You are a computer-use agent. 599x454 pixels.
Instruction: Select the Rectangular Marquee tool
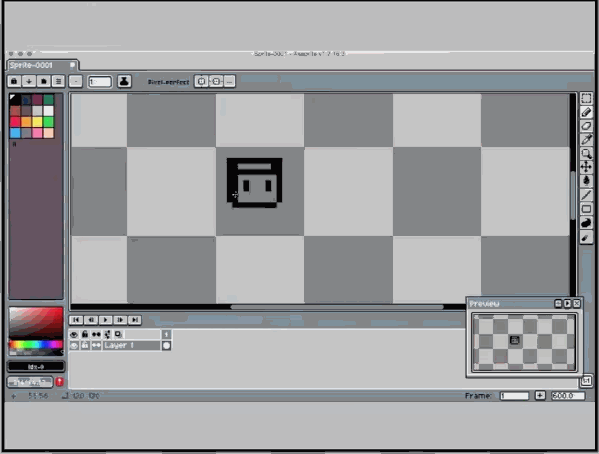[x=586, y=98]
